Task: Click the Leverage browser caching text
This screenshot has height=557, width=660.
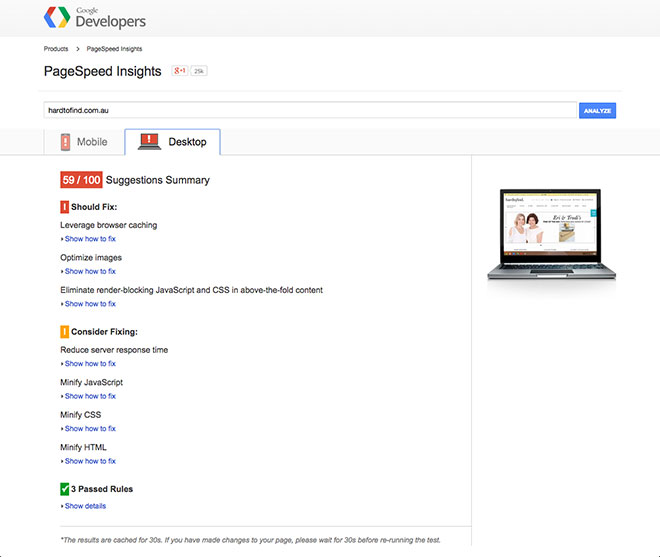Action: point(109,225)
